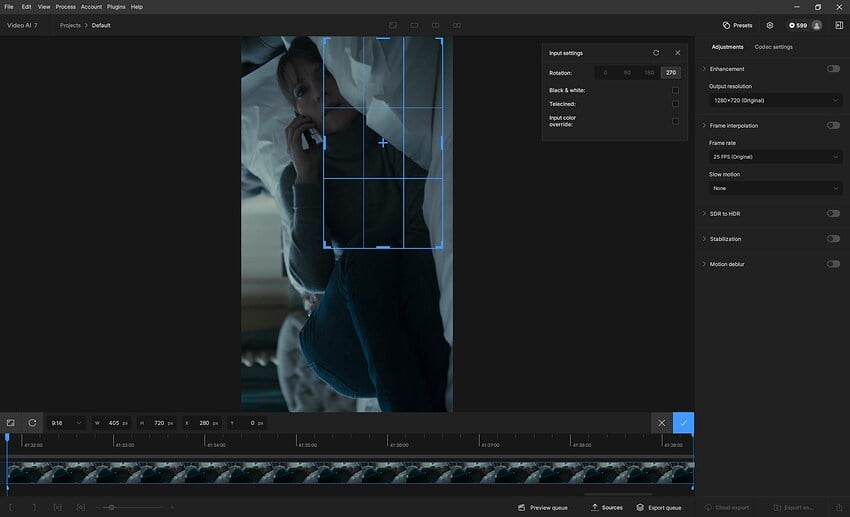Click the Presets button
Screen dimensions: 850x517
738,25
